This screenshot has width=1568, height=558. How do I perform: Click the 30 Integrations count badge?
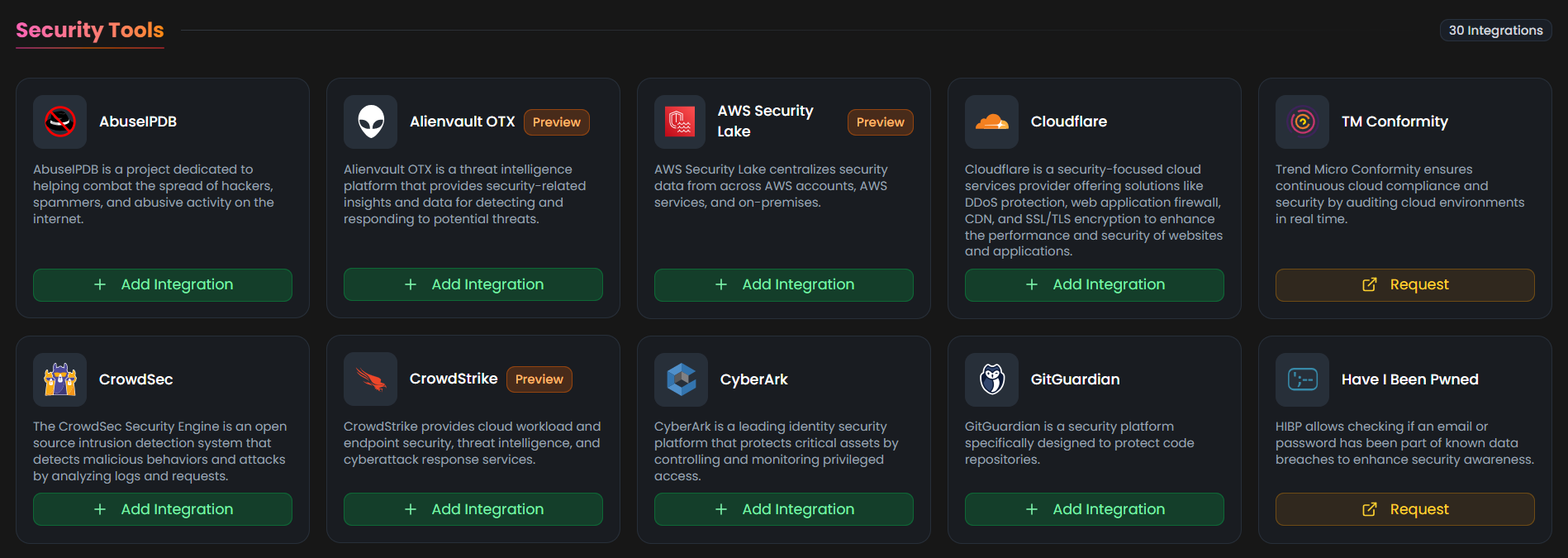(x=1495, y=31)
